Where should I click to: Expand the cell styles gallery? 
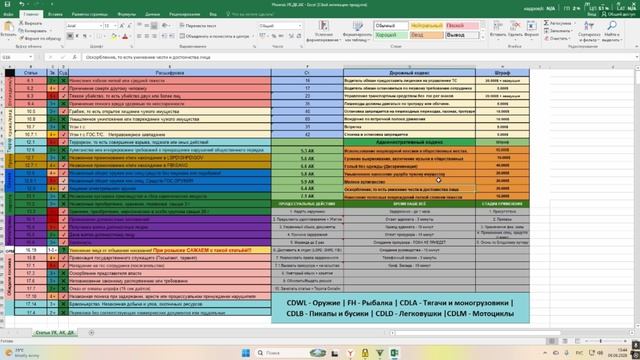pyautogui.click(x=483, y=38)
